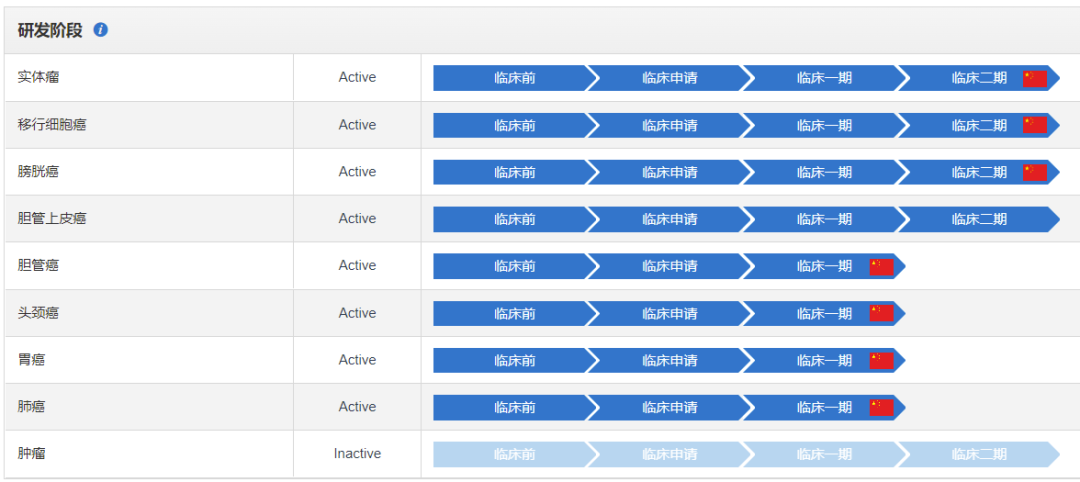Click China flag in 实体瘤 row

tap(1035, 78)
